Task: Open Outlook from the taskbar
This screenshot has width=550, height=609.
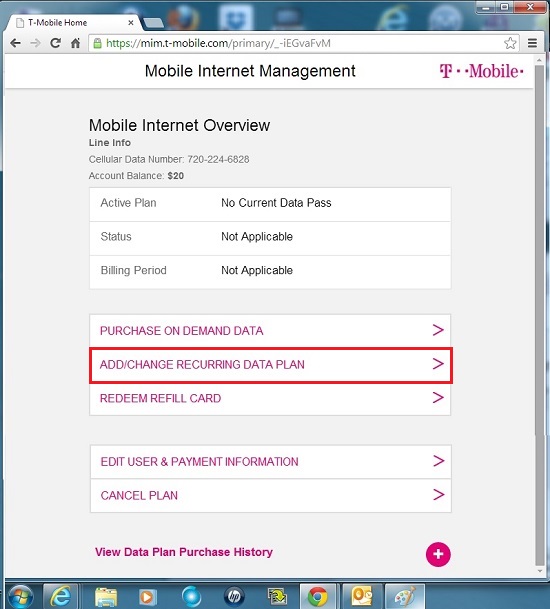Action: pos(362,596)
